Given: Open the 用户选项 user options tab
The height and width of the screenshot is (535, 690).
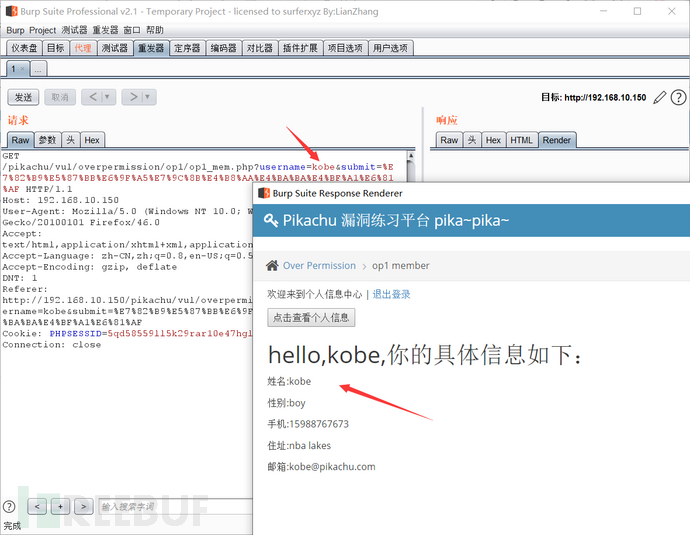Looking at the screenshot, I should coord(390,48).
